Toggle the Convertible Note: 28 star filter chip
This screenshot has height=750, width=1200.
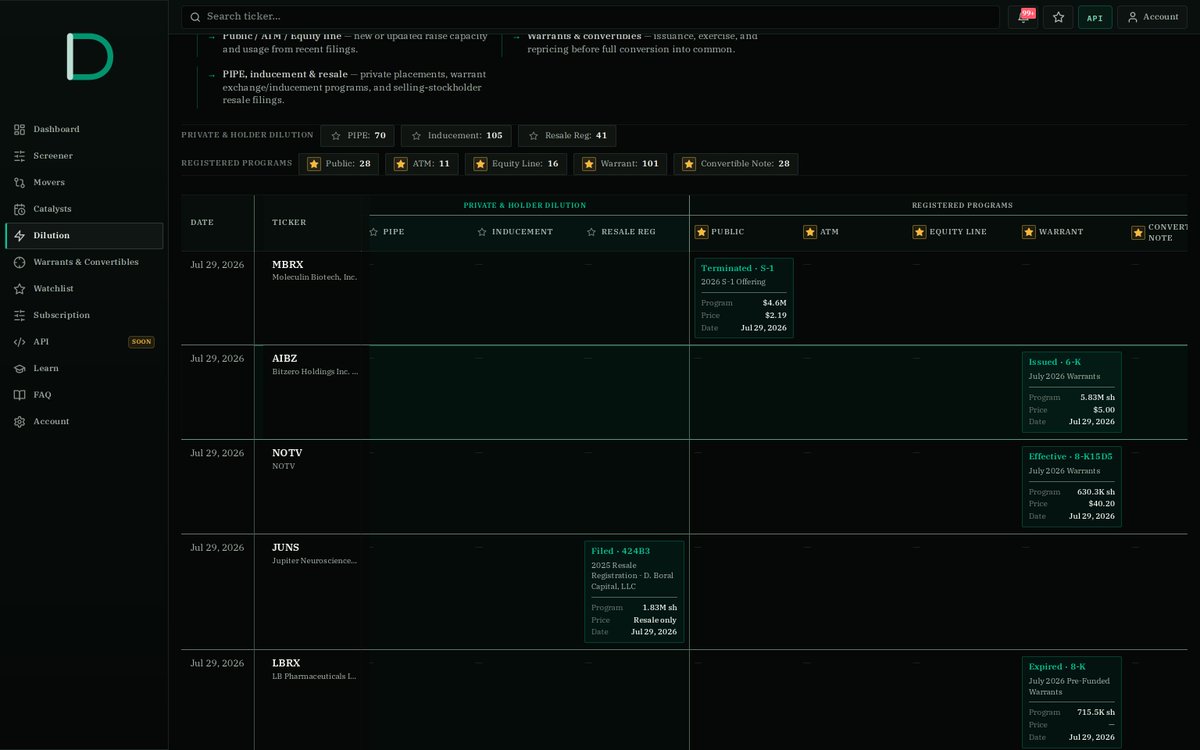pyautogui.click(x=736, y=164)
